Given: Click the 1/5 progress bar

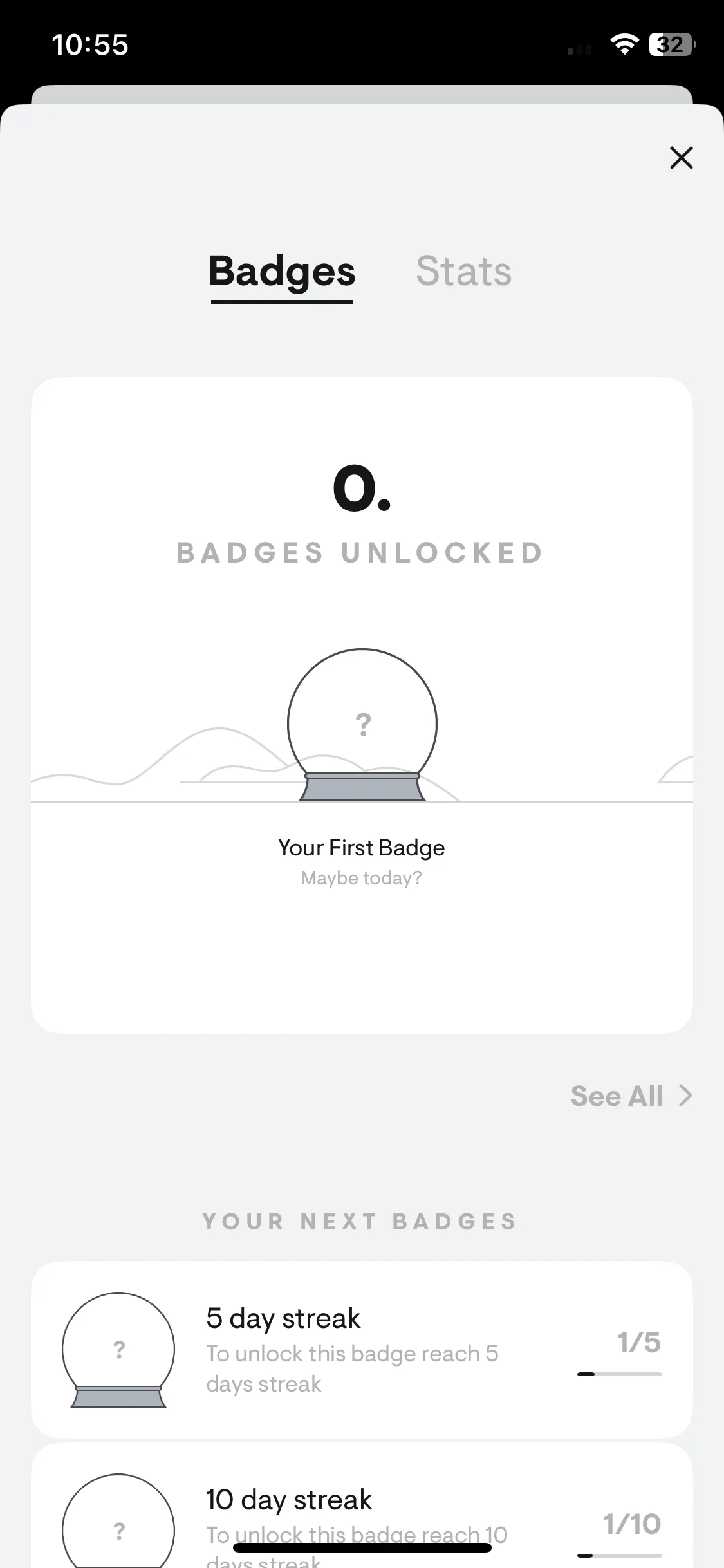Looking at the screenshot, I should 620,1374.
